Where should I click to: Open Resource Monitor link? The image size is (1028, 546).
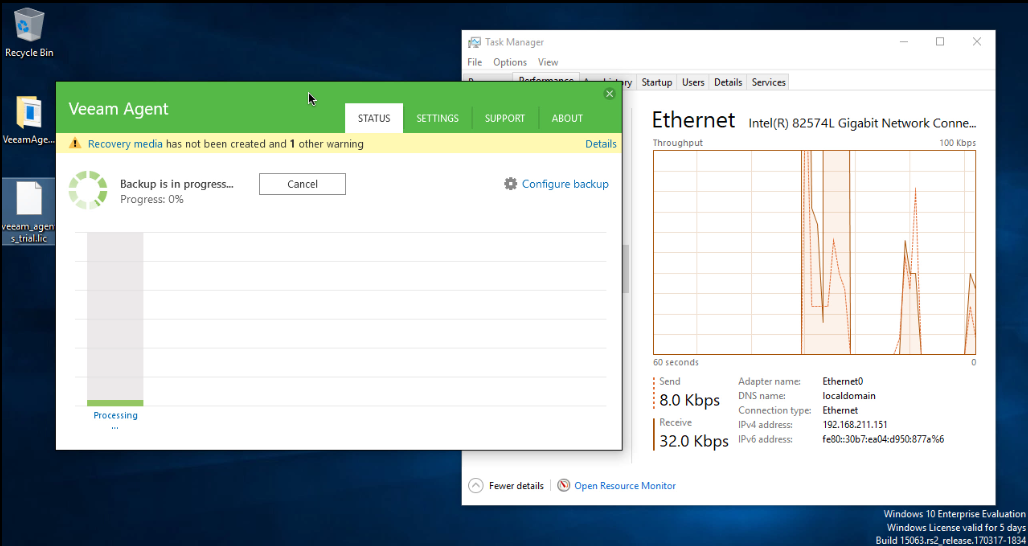tap(625, 486)
